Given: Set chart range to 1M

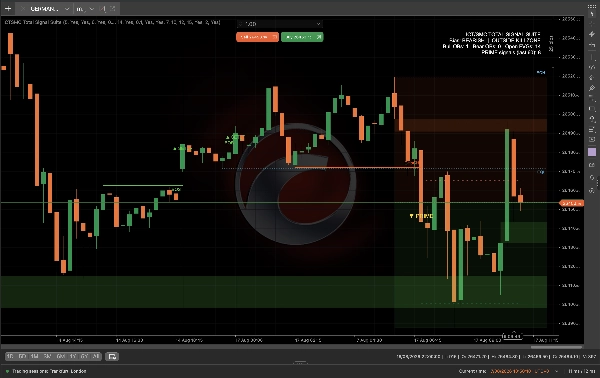Looking at the screenshot, I should 34,356.
